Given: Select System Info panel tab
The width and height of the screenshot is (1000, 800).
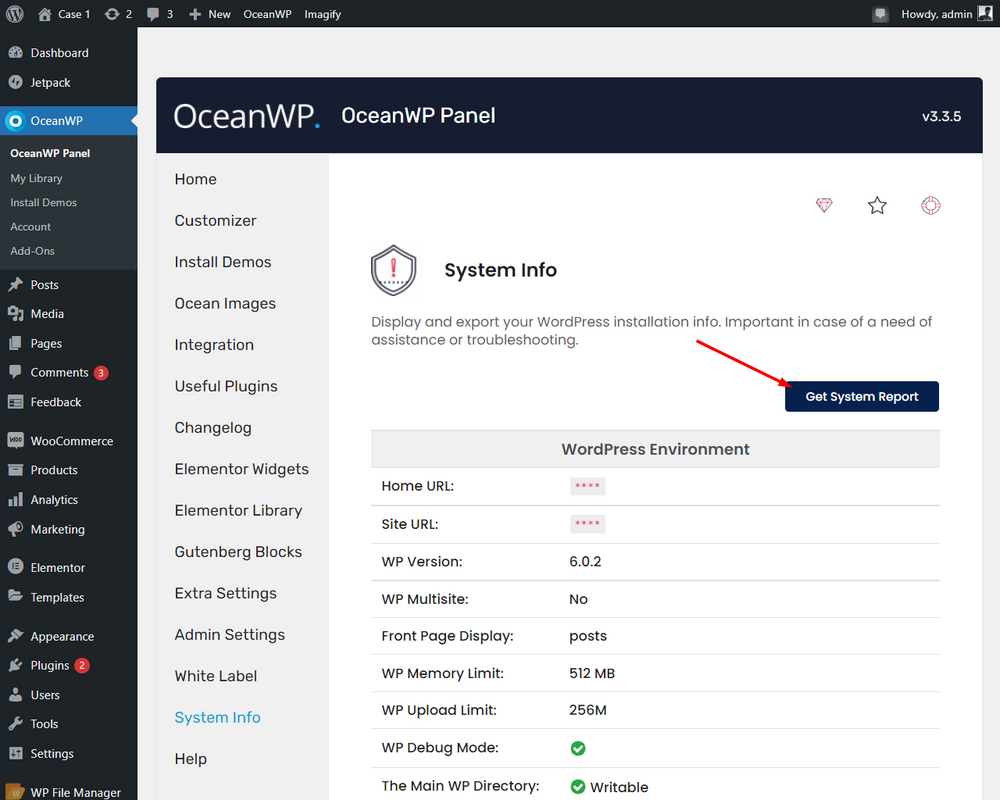Looking at the screenshot, I should coord(217,718).
